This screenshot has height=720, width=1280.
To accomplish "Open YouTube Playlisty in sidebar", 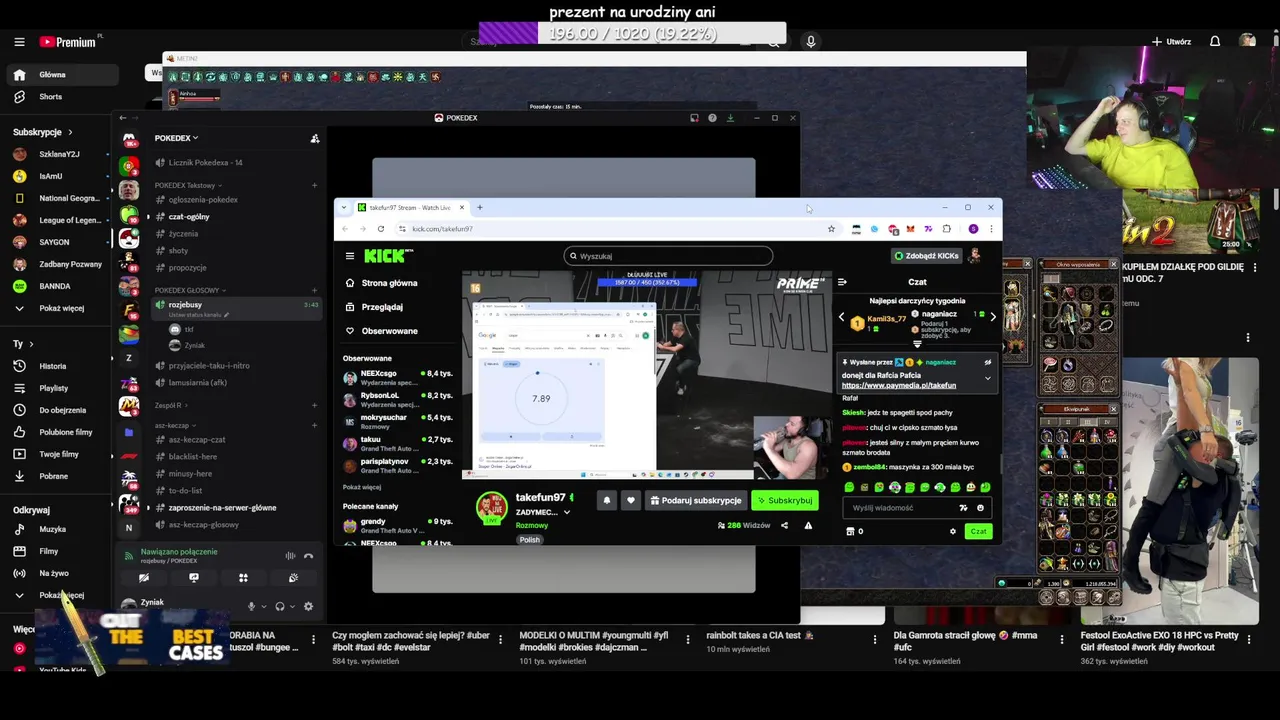I will pyautogui.click(x=53, y=388).
